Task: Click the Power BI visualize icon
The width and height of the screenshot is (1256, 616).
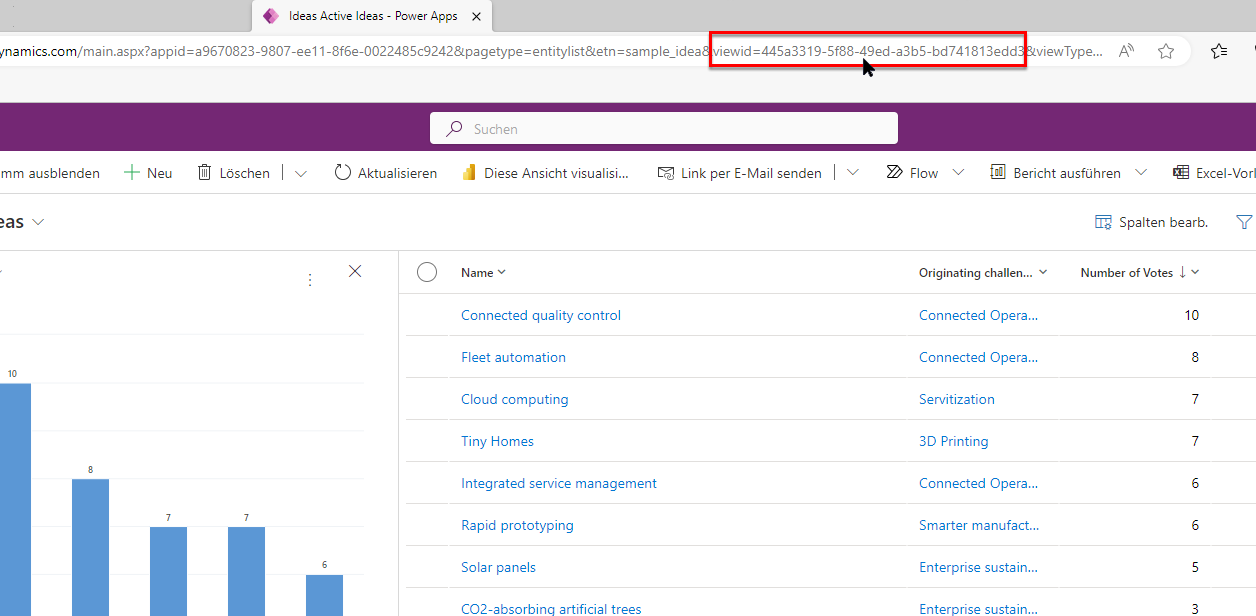Action: [x=469, y=173]
